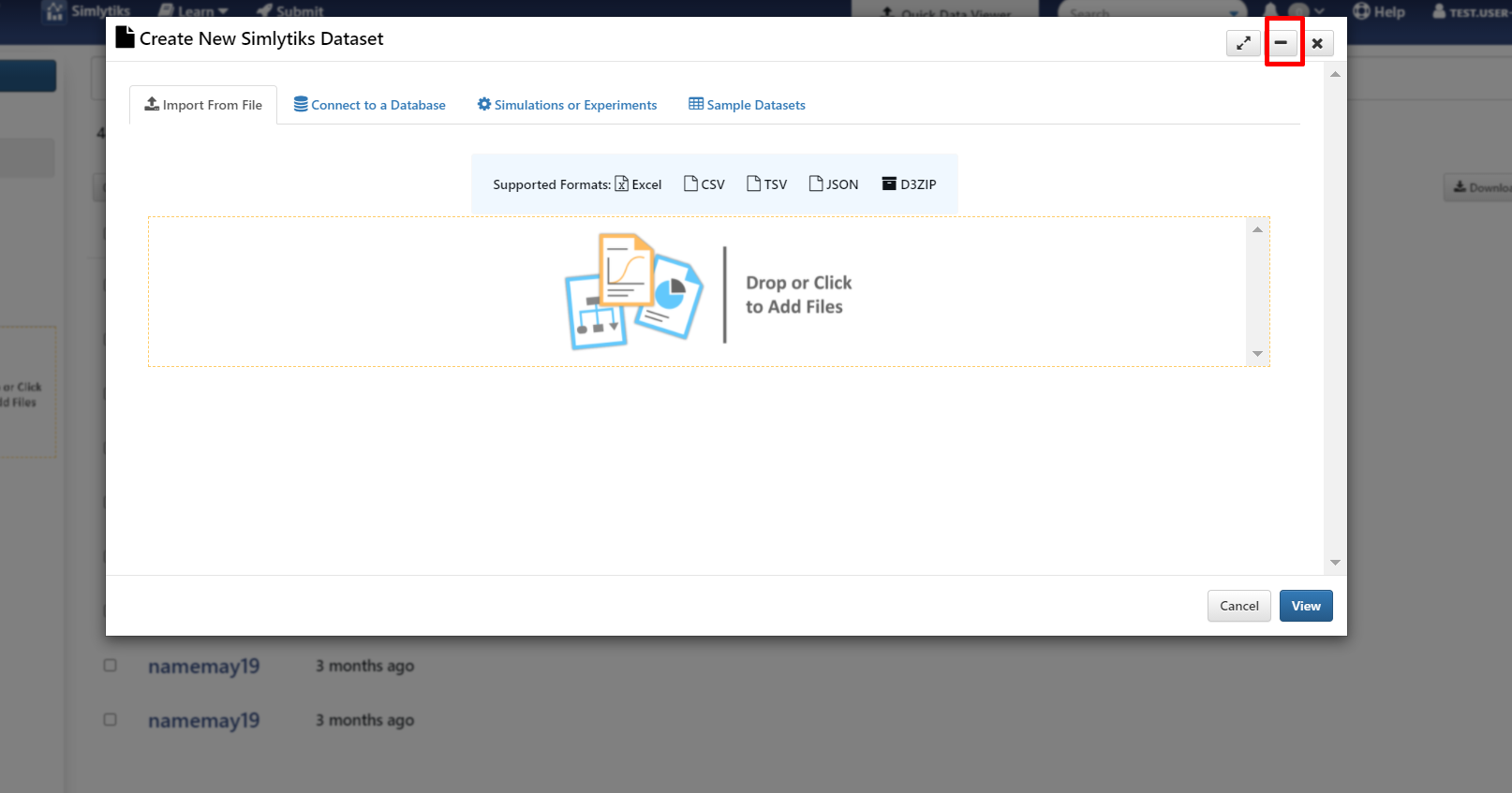
Task: Open the Connect to a Database tab
Action: pyautogui.click(x=370, y=105)
